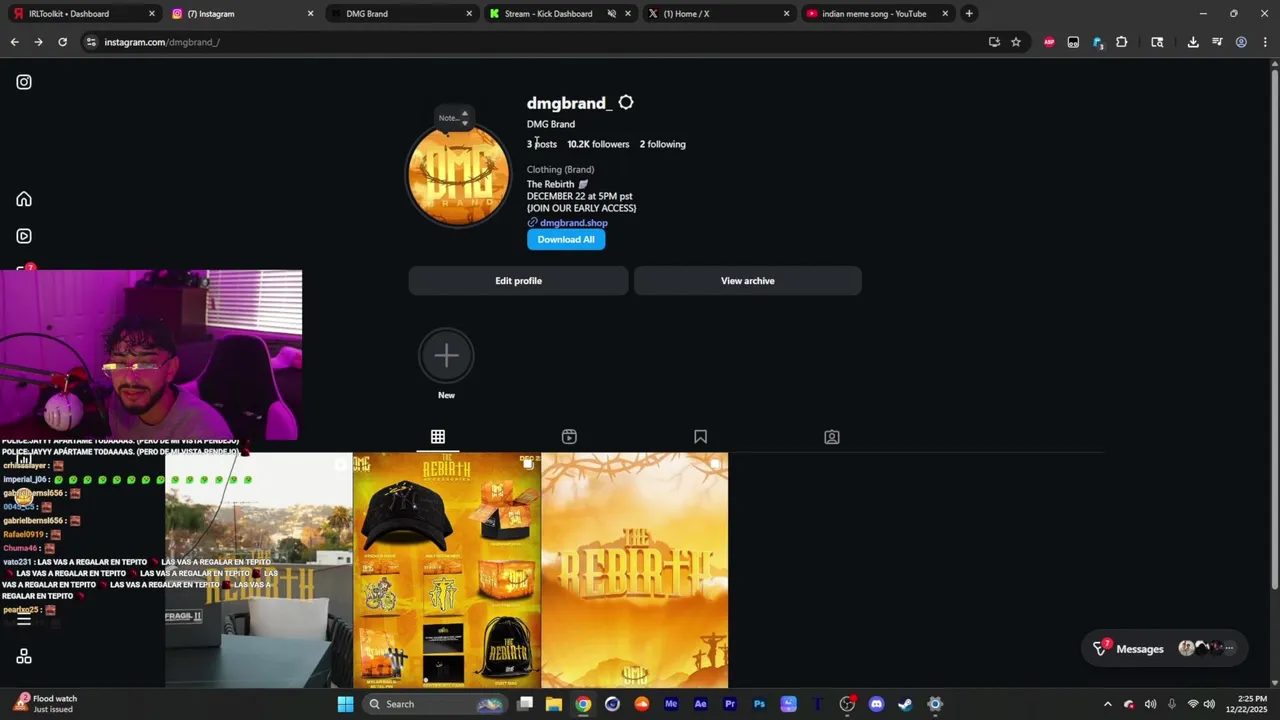This screenshot has width=1280, height=720.
Task: Click the Note bubble above profile picture
Action: pyautogui.click(x=452, y=118)
